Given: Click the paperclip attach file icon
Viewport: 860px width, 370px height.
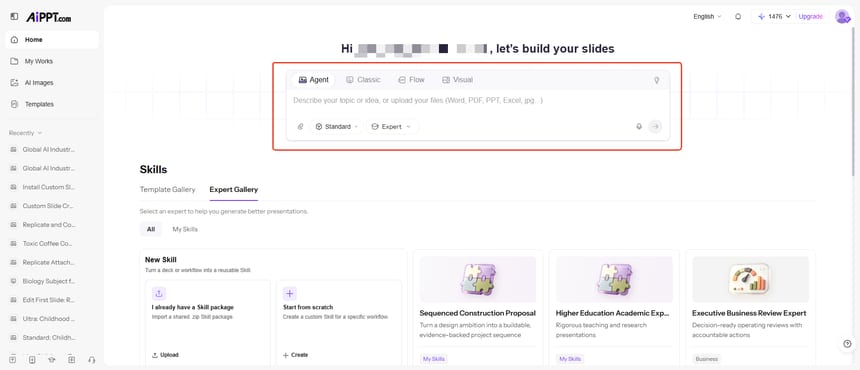Looking at the screenshot, I should (301, 127).
